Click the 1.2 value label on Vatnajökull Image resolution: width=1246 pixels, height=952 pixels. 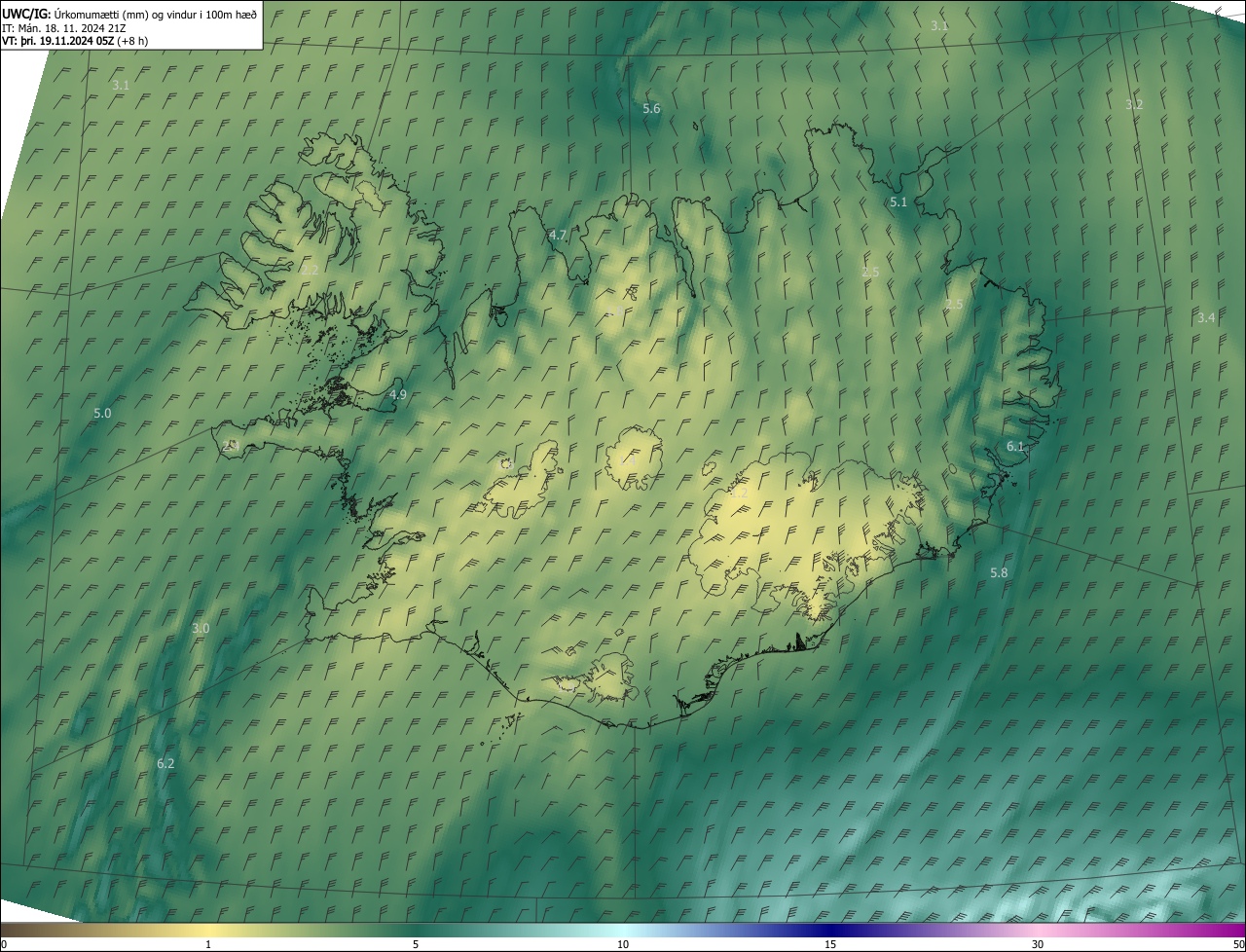[x=739, y=494]
